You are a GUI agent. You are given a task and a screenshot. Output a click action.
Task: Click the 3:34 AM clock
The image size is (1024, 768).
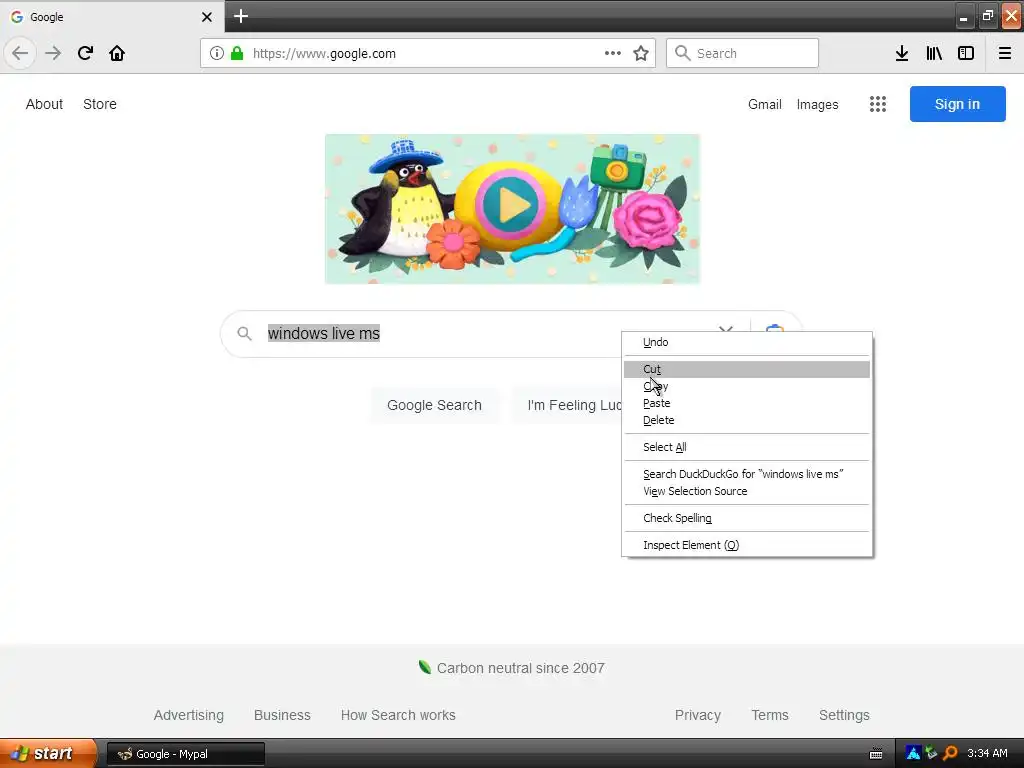click(987, 754)
